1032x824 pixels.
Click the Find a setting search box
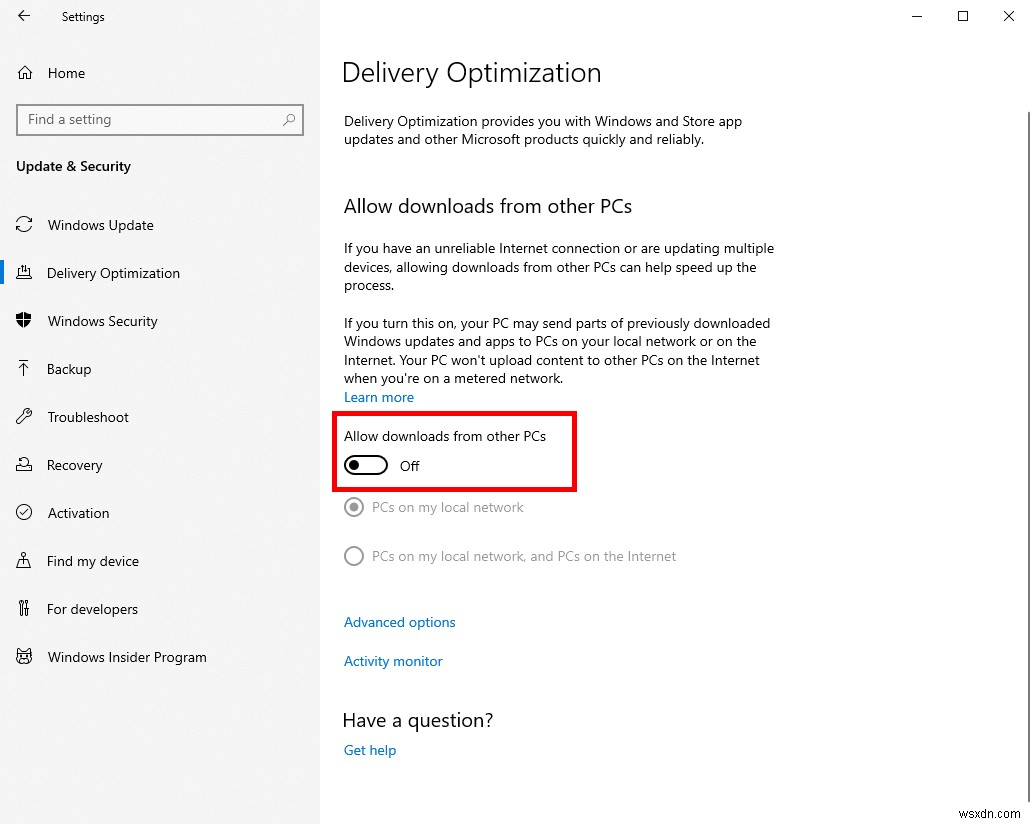click(159, 119)
